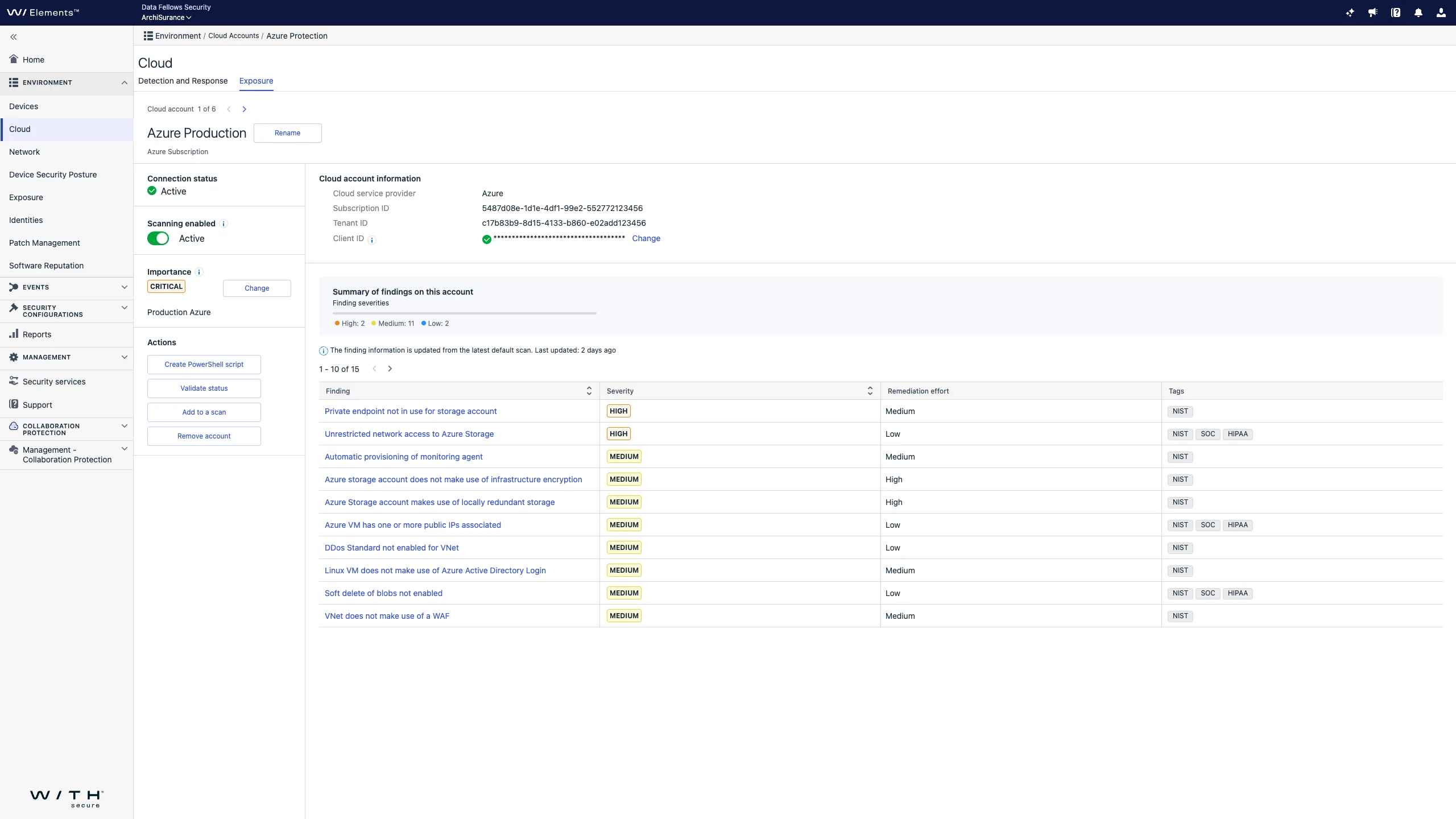Click info icon beside Importance
Image resolution: width=1456 pixels, height=819 pixels.
point(199,272)
